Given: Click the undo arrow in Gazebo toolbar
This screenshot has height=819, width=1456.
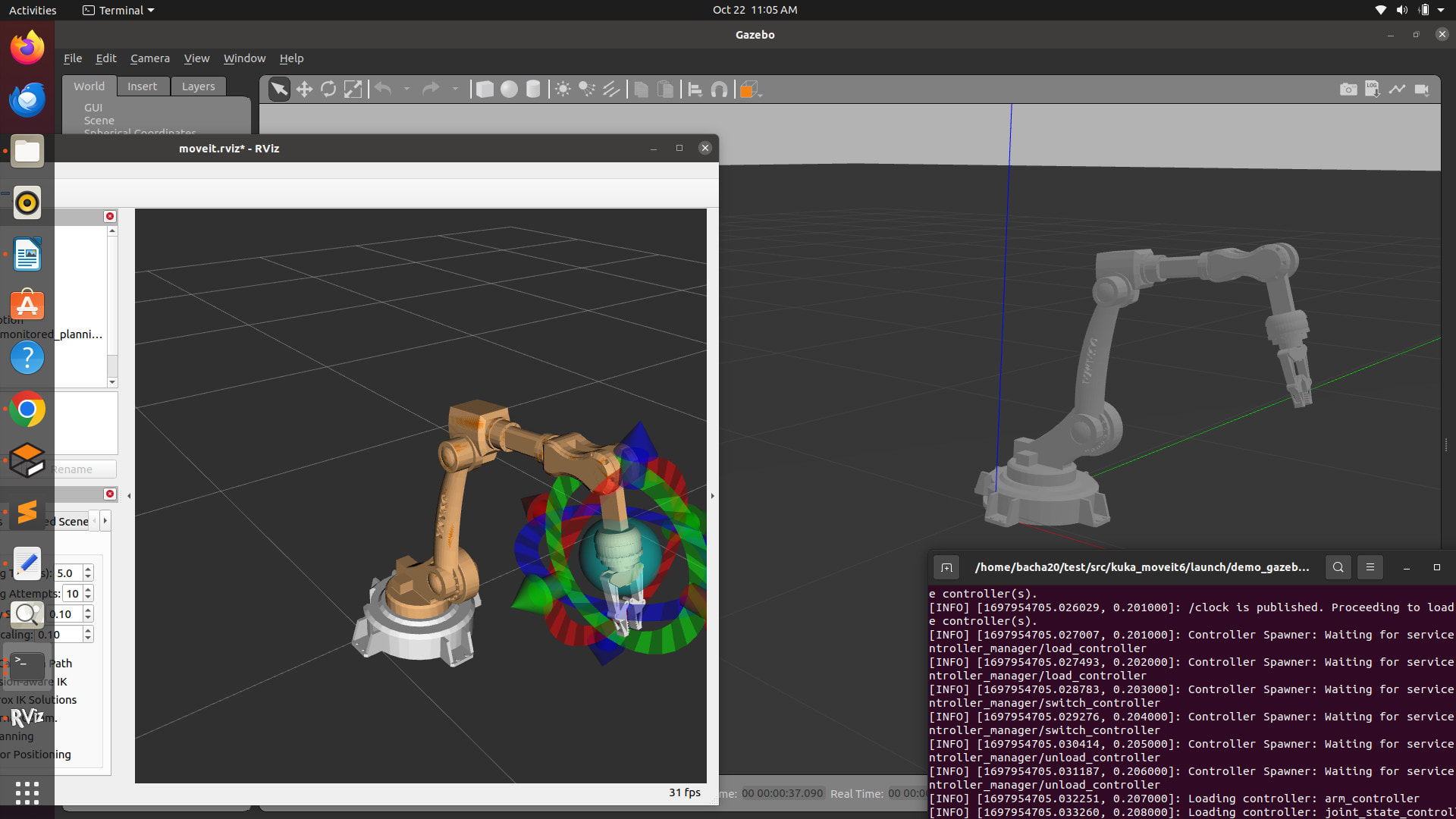Looking at the screenshot, I should [384, 89].
